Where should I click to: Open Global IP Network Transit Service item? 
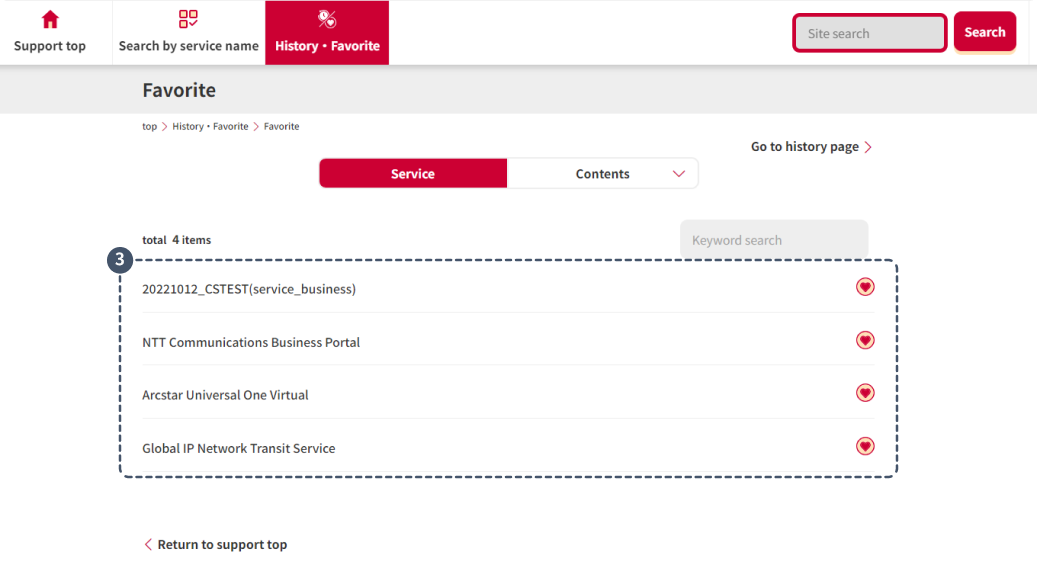coord(239,449)
